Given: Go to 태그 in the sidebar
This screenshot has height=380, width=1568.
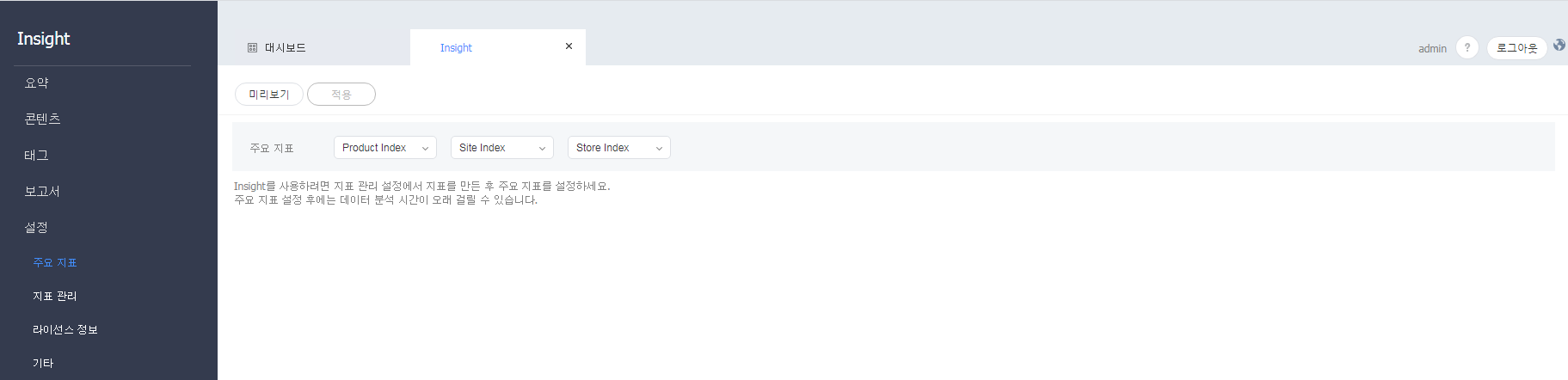Looking at the screenshot, I should pyautogui.click(x=37, y=156).
